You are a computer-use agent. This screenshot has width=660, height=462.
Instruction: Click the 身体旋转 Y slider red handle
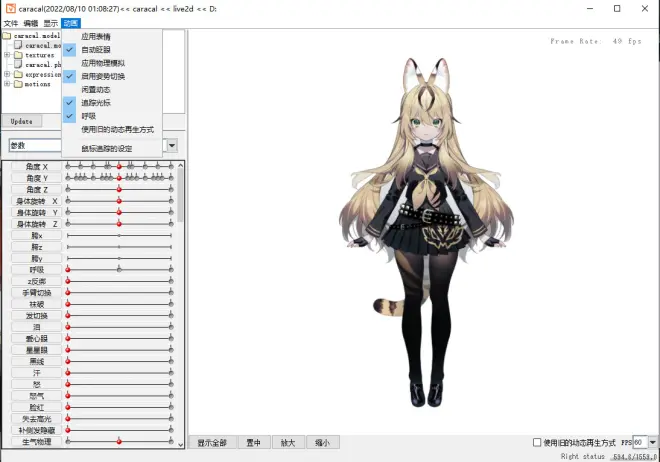[119, 212]
